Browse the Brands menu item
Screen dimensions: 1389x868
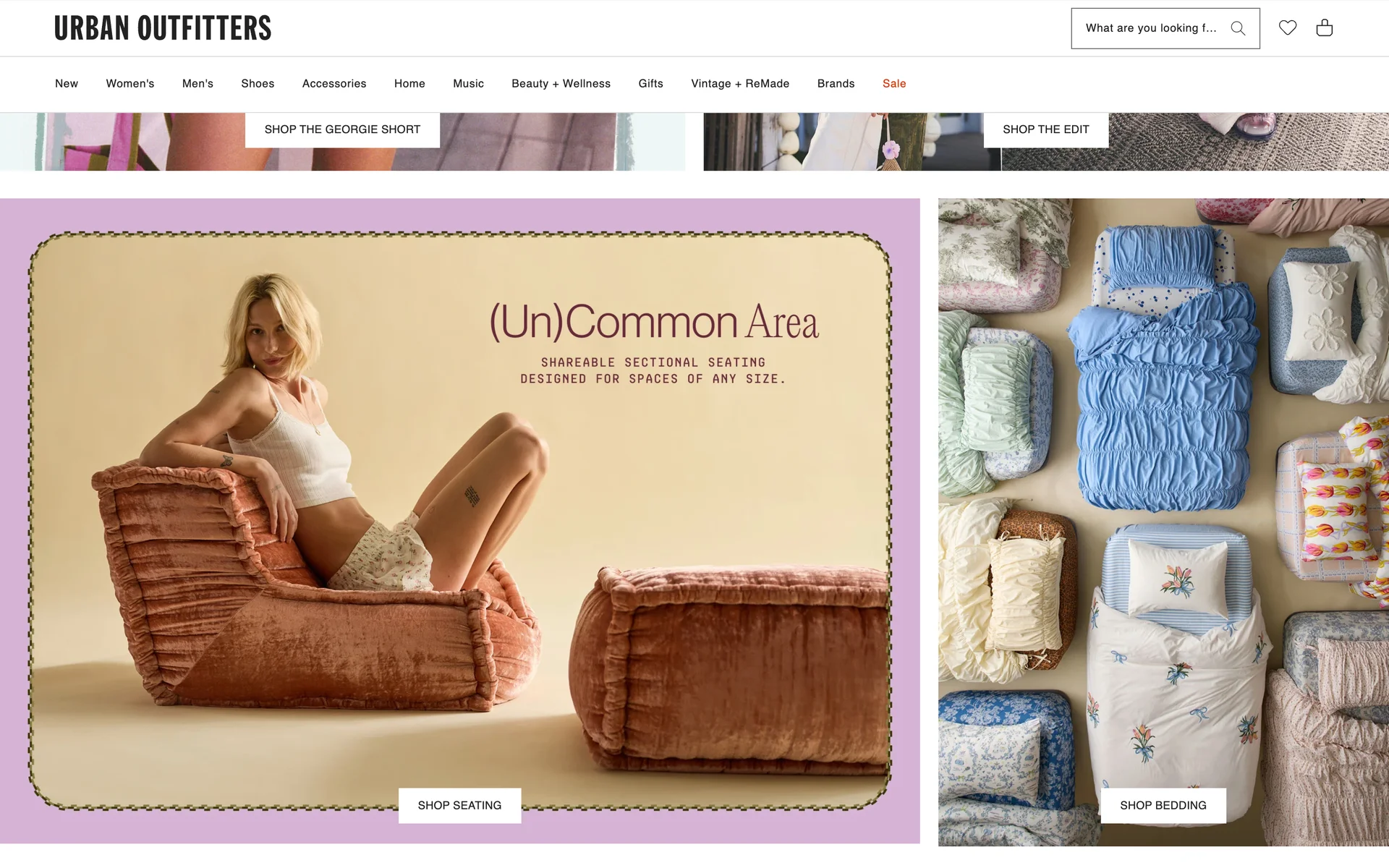pos(836,84)
